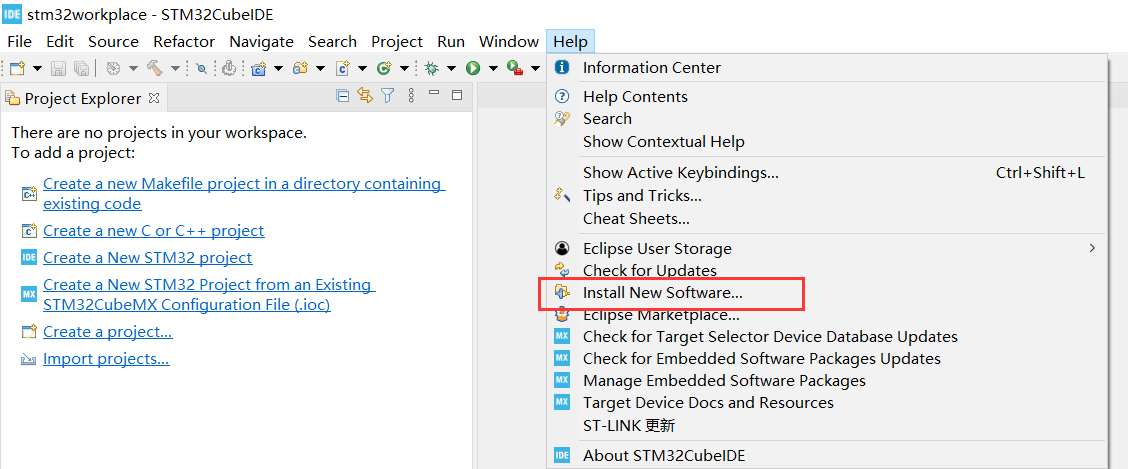This screenshot has width=1128, height=469.
Task: Click the New Source Folder icon
Action: 300,68
